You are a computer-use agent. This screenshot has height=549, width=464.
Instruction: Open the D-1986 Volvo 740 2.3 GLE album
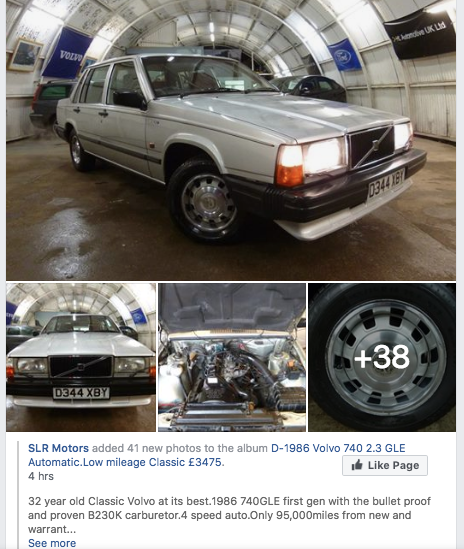pyautogui.click(x=338, y=448)
